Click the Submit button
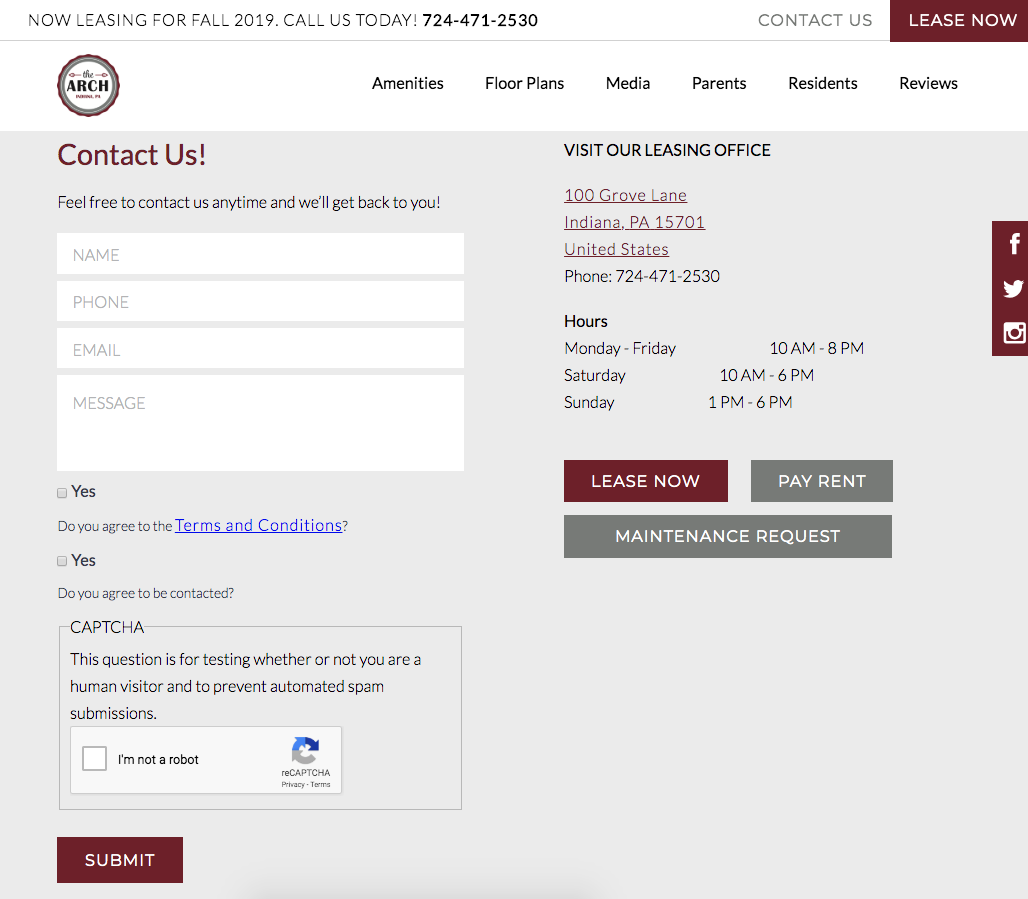This screenshot has width=1028, height=899. point(120,860)
